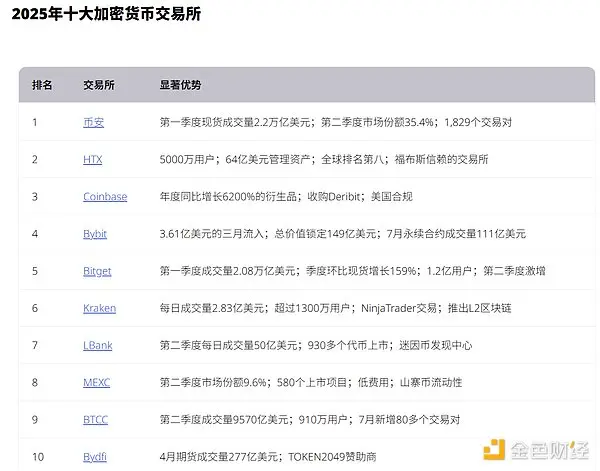Select the 币安 advantages text mentioning 1,829个交易对
The width and height of the screenshot is (600, 471).
(336, 122)
